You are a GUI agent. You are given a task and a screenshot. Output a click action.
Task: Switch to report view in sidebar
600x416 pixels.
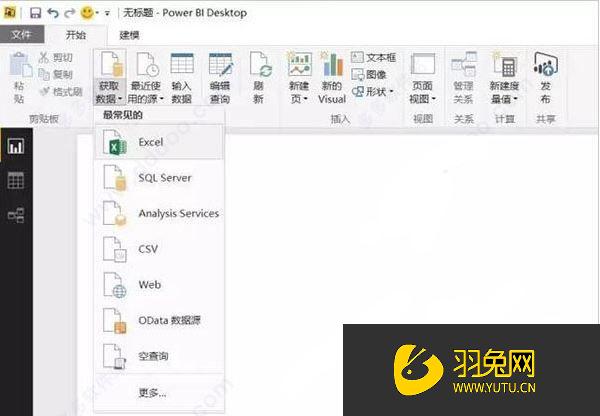coord(16,146)
